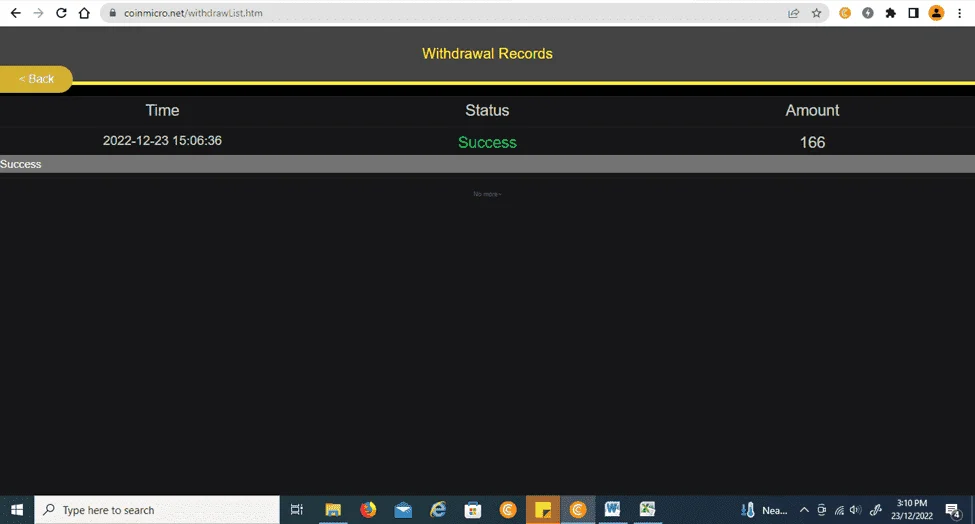Open the Chrome three-dot menu
Screen dimensions: 975x524
click(x=959, y=13)
